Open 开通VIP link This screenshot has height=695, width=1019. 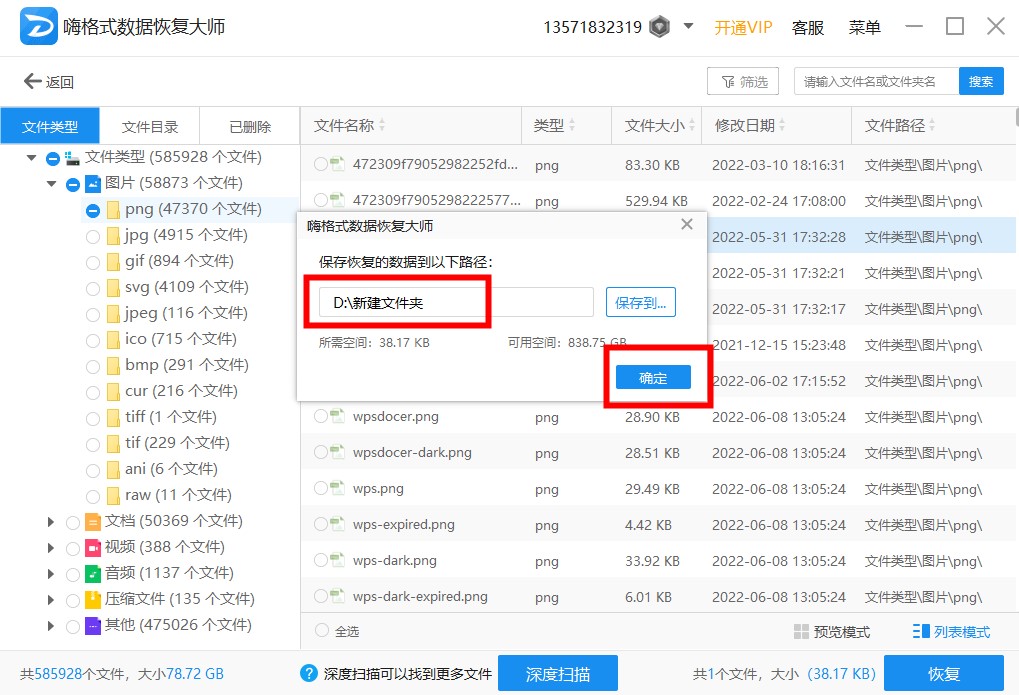pos(743,27)
